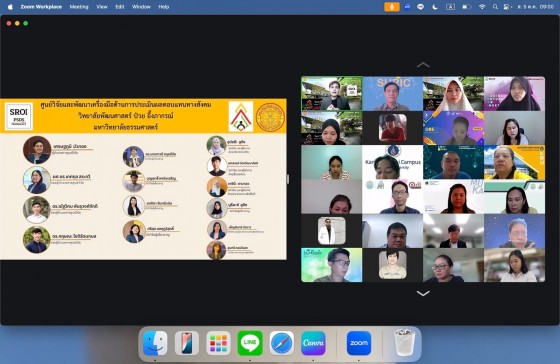This screenshot has height=364, width=560.
Task: Open Canva from the Dock
Action: pyautogui.click(x=313, y=343)
